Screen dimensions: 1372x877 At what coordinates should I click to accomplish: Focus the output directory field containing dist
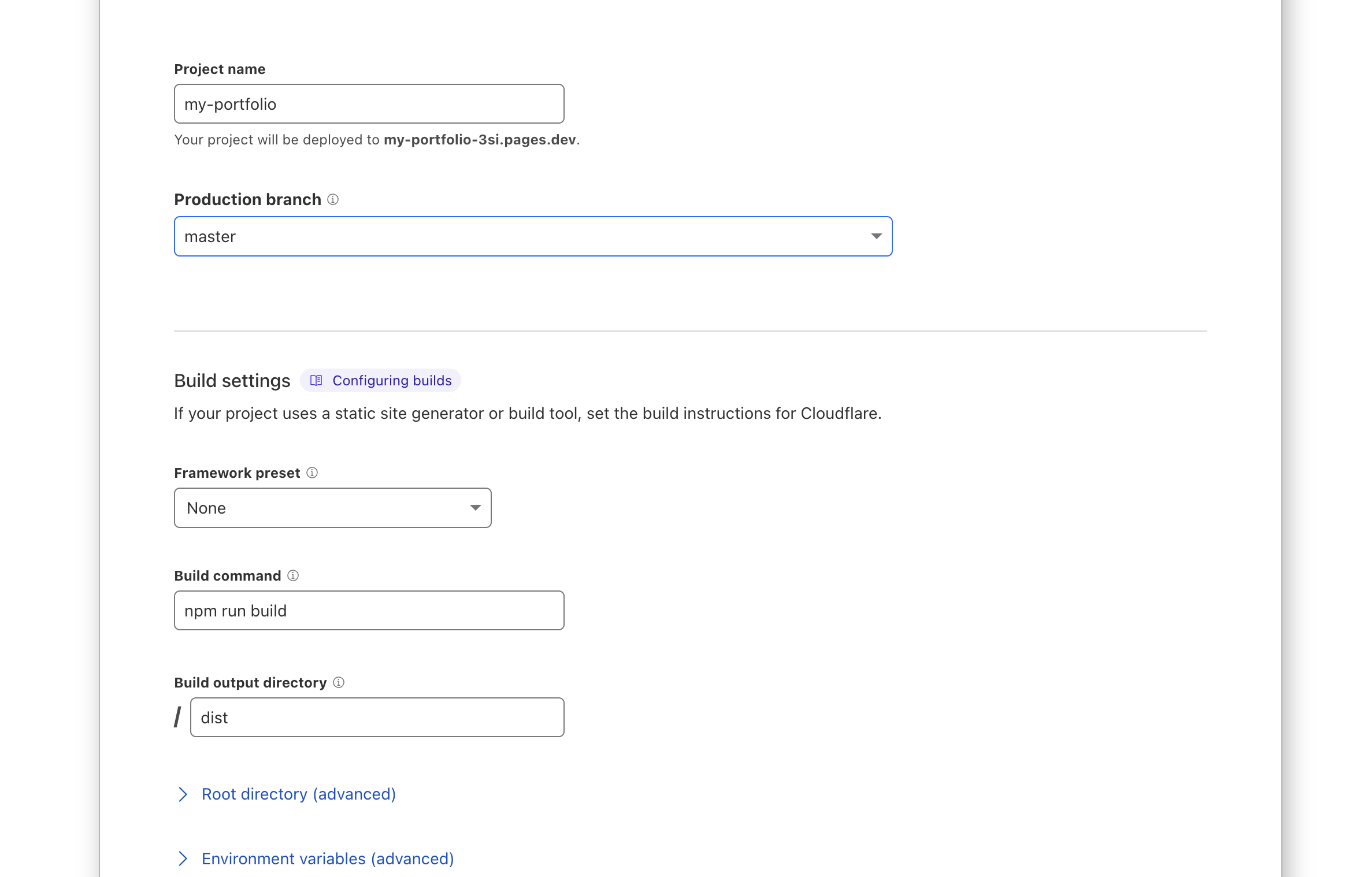377,718
